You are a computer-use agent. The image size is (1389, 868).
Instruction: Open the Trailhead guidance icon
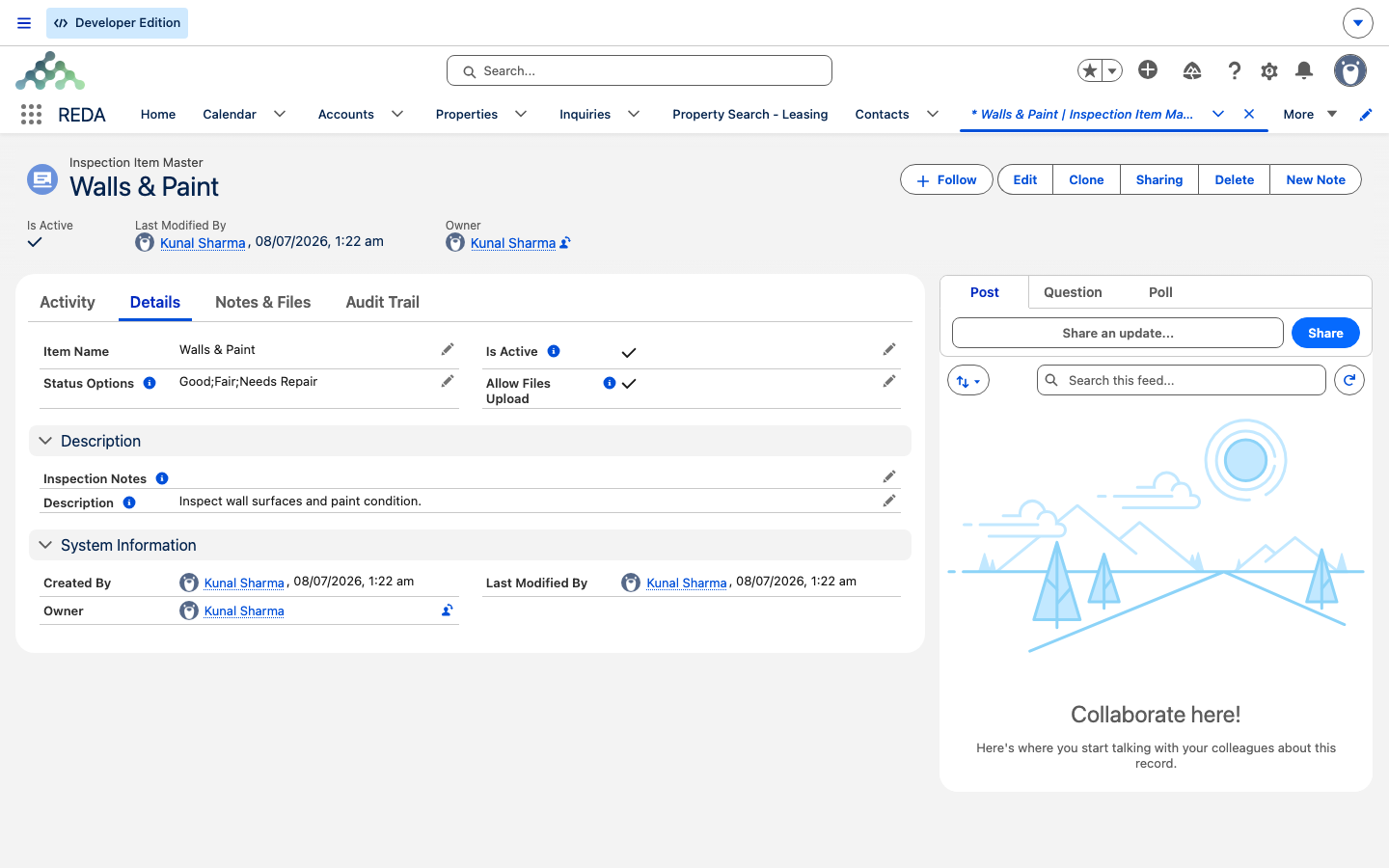(1192, 70)
